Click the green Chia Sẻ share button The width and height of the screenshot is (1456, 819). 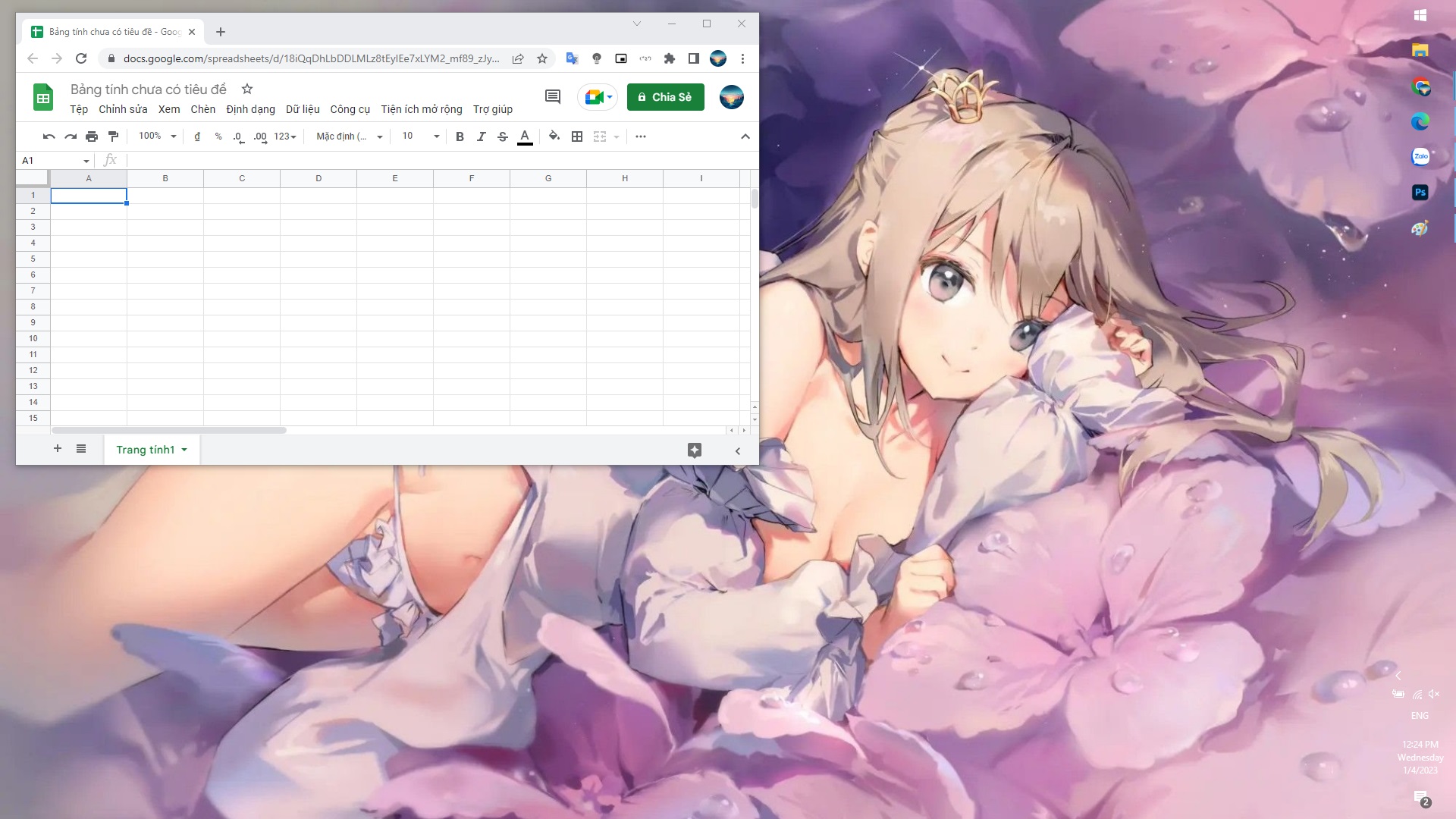[x=666, y=97]
